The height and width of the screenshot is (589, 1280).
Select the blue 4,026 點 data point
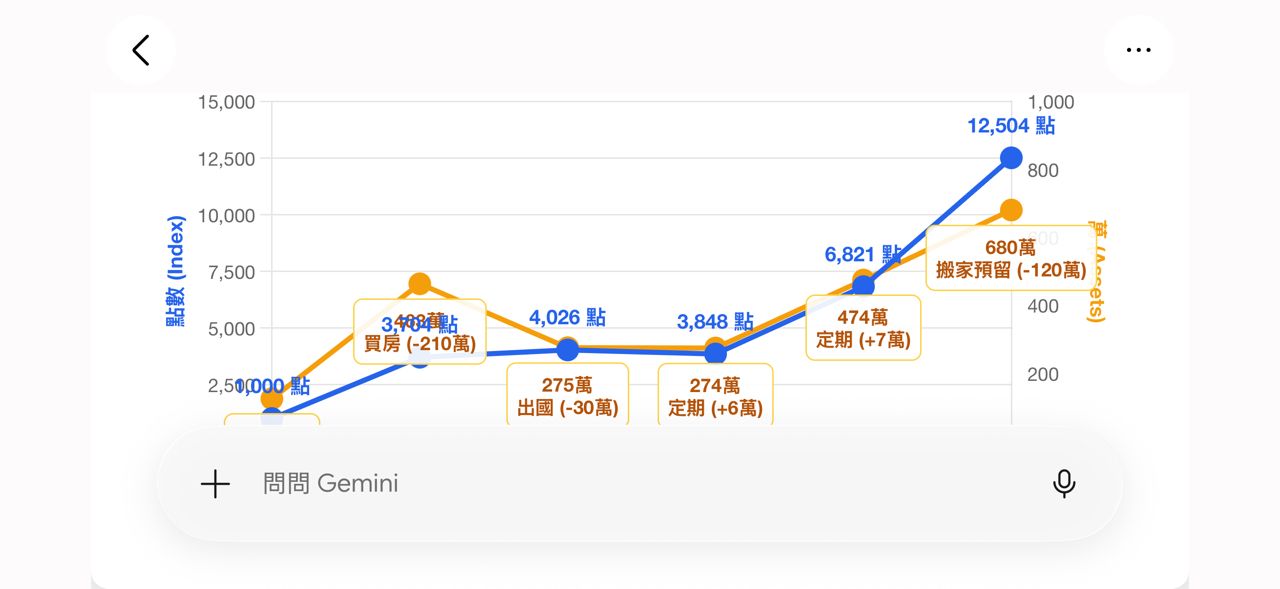point(568,350)
